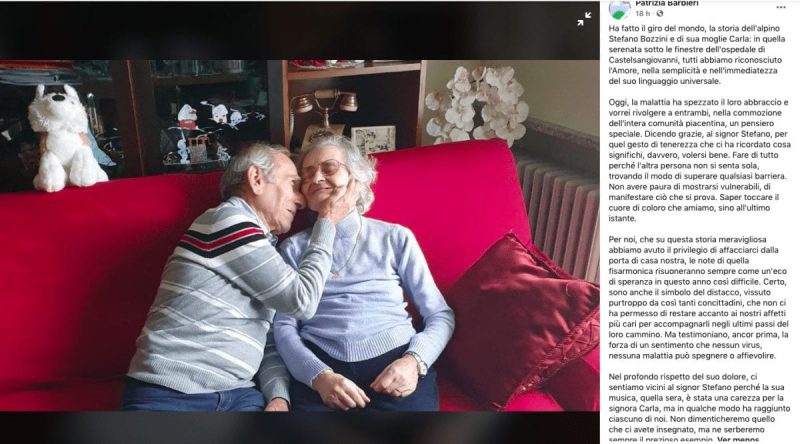The width and height of the screenshot is (800, 444).
Task: Open Patrizia Barbieri's profile picture
Action: (619, 9)
